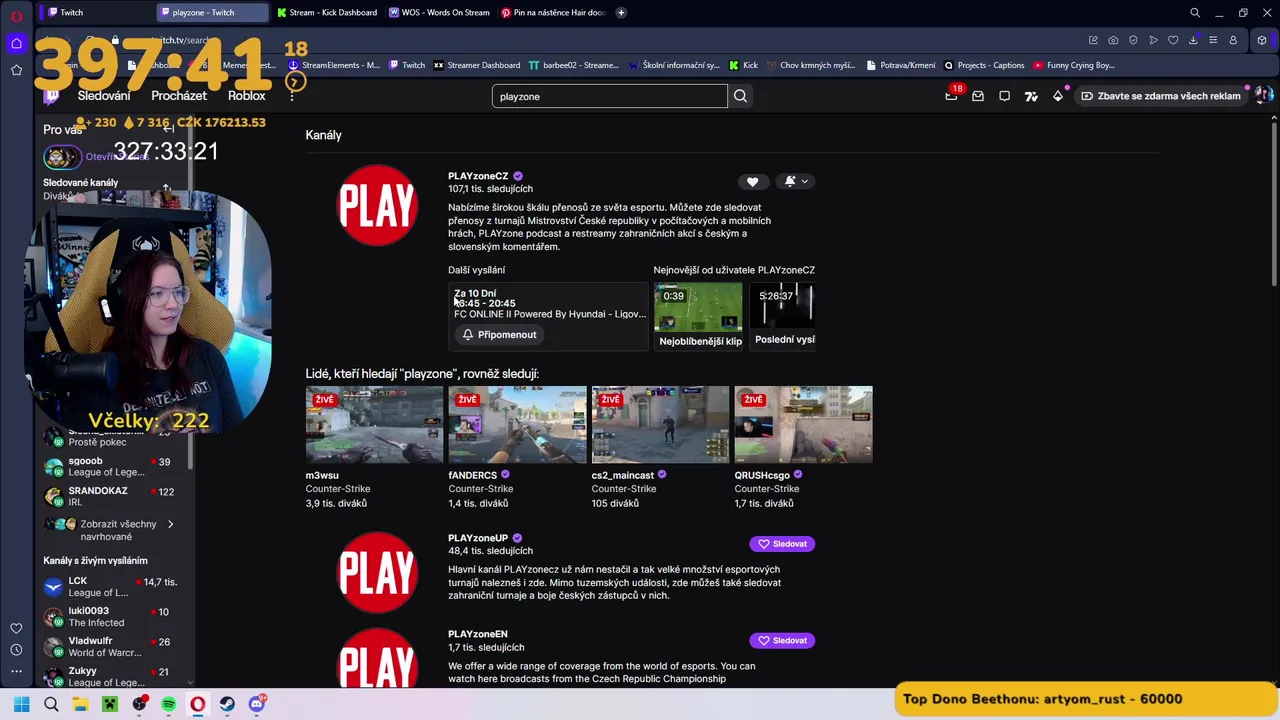The width and height of the screenshot is (1280, 720).
Task: Open Projects - Captions bookmark
Action: [984, 65]
